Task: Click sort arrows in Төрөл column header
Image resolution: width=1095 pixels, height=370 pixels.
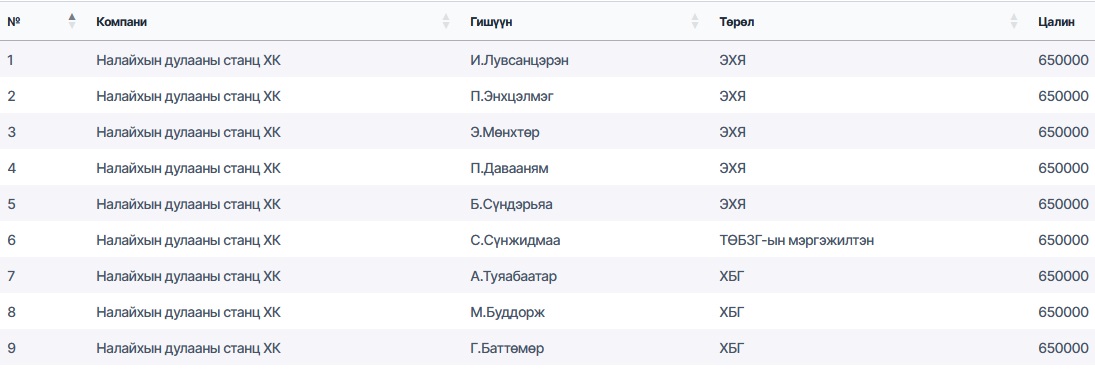Action: (x=1014, y=22)
